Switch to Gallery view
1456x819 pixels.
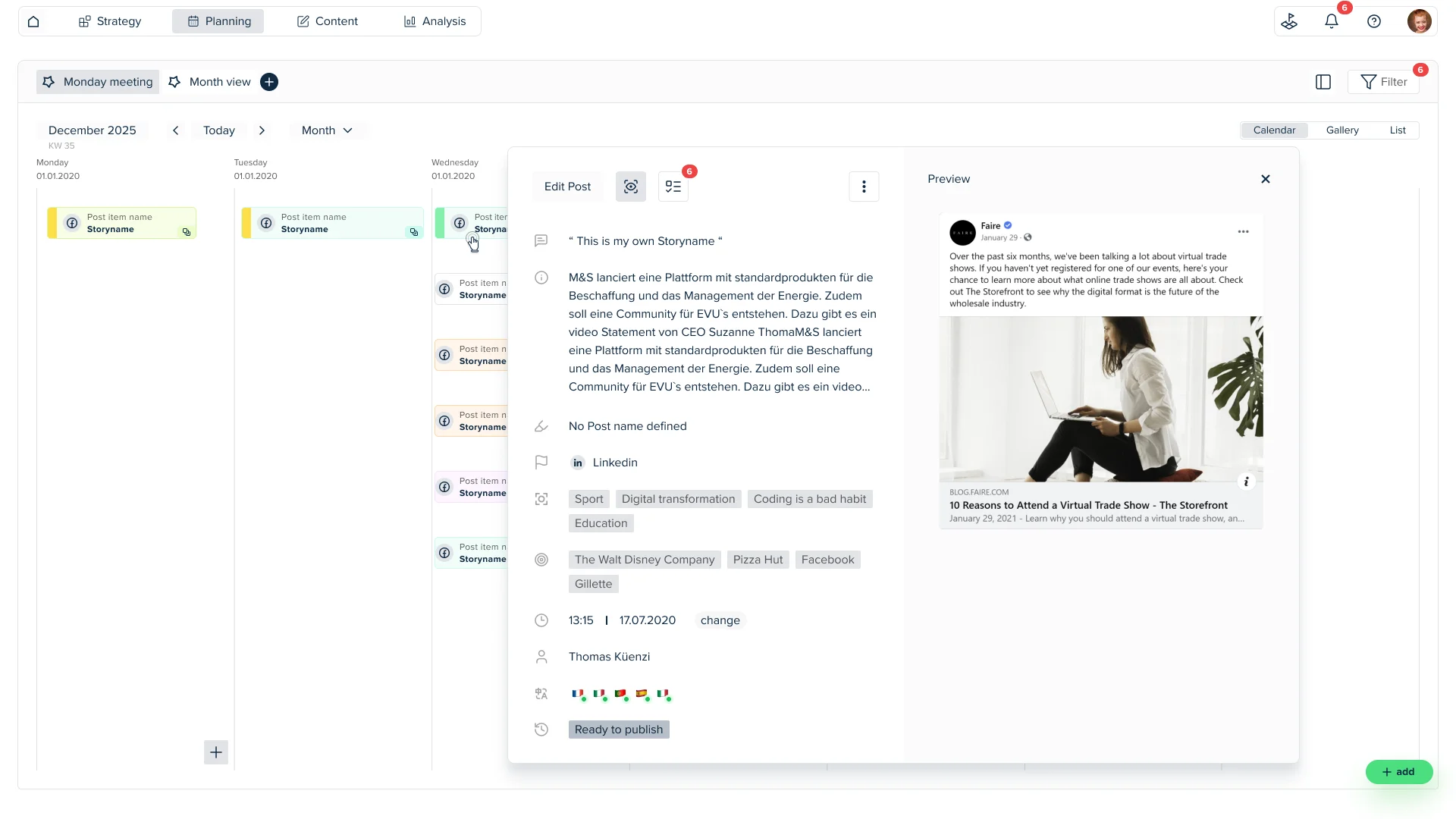[x=1342, y=130]
